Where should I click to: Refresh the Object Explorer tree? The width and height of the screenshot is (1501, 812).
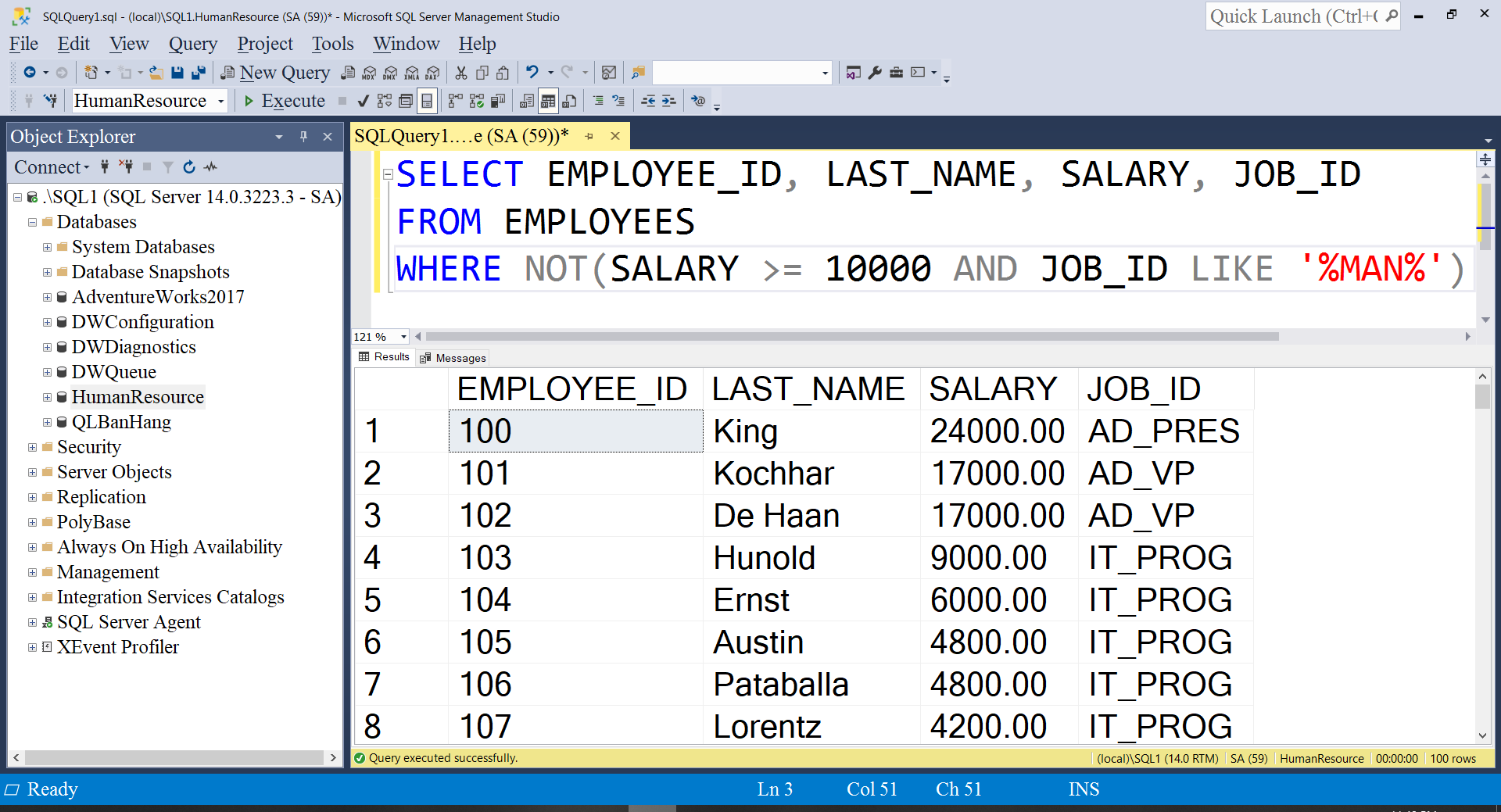point(189,167)
